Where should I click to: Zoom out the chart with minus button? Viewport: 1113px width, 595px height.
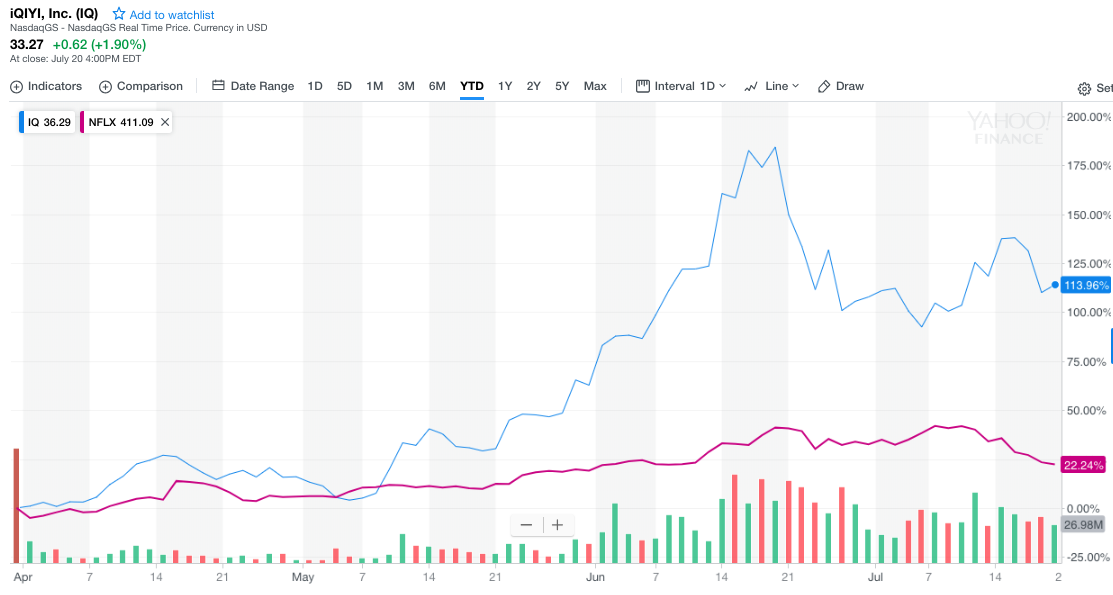coord(526,525)
